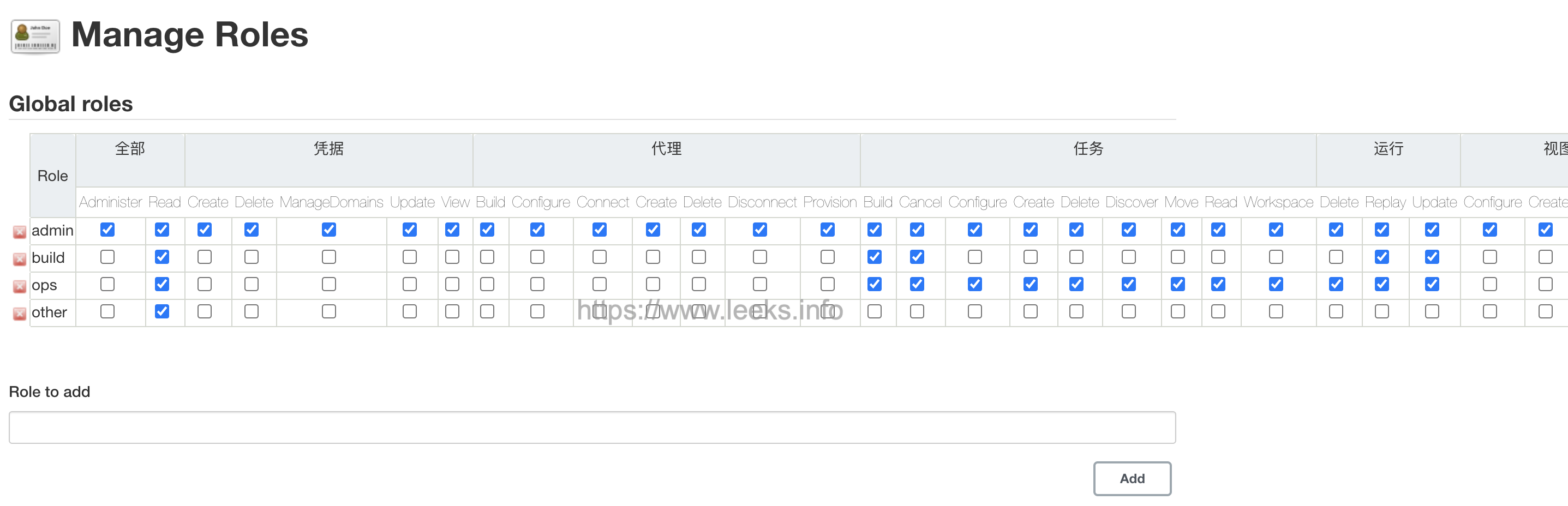
Task: Enable agent Provision permission for ops role
Action: (828, 284)
